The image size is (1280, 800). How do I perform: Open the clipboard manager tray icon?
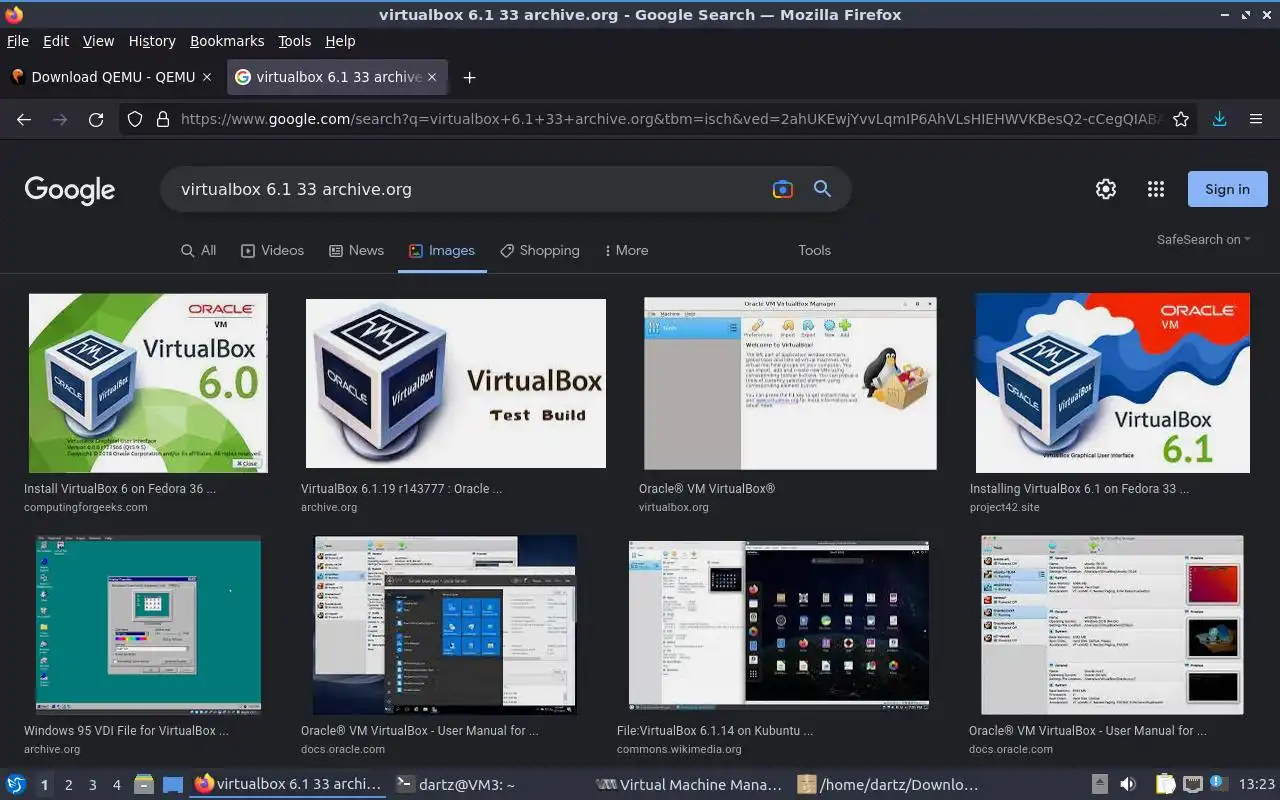pos(1166,785)
